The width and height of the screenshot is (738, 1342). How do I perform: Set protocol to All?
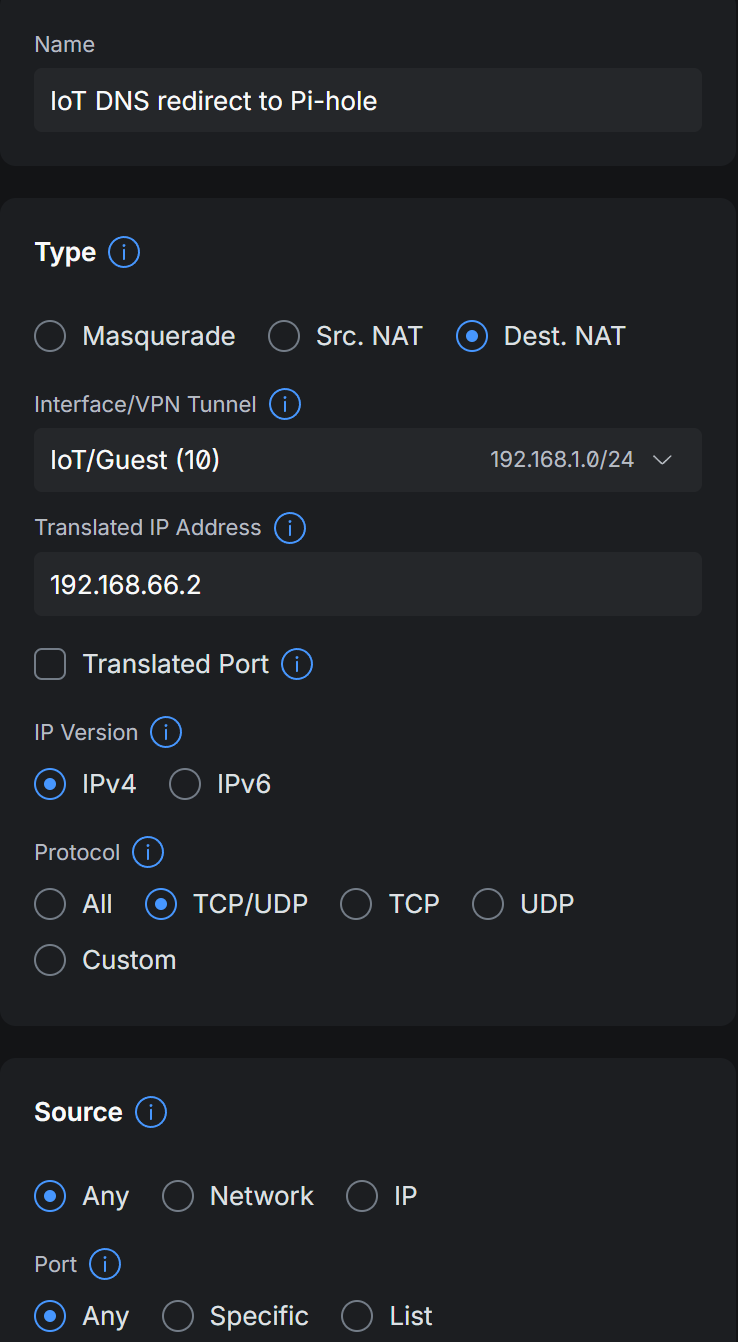click(x=50, y=904)
